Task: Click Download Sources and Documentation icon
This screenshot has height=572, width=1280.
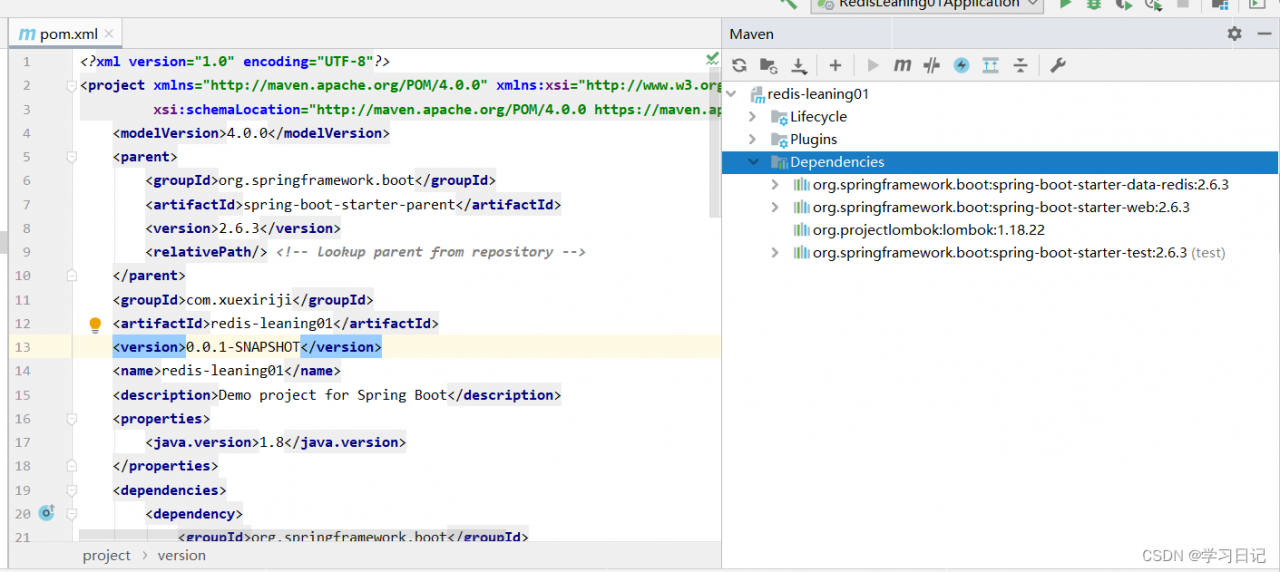Action: pyautogui.click(x=799, y=65)
